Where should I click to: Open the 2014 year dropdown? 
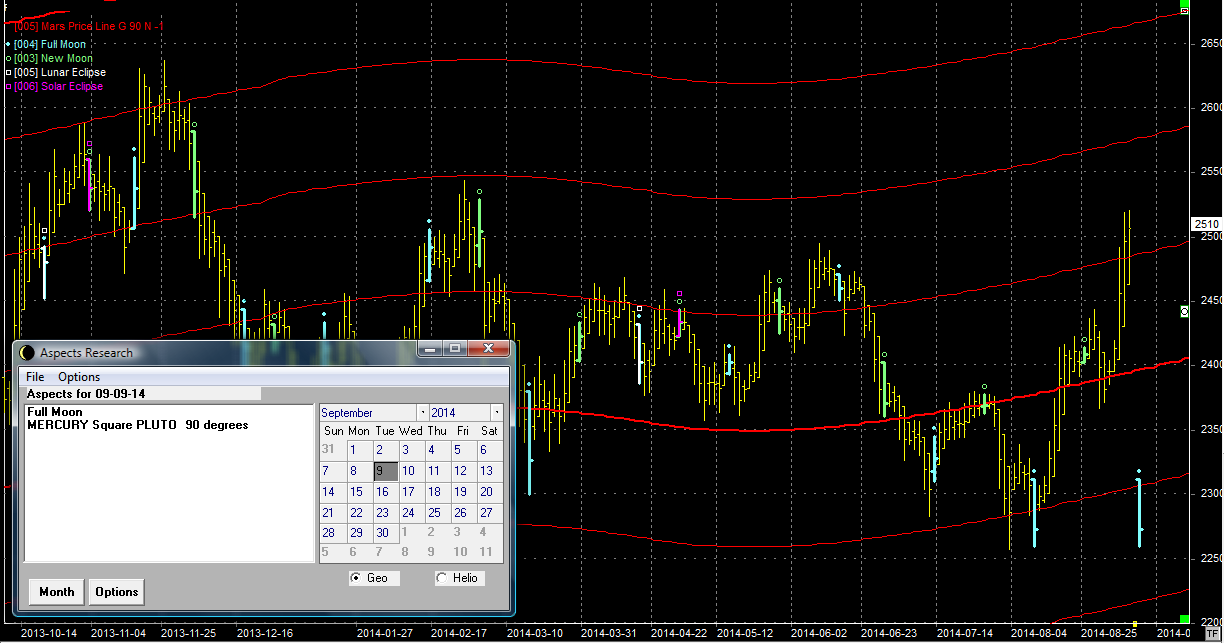[x=496, y=413]
